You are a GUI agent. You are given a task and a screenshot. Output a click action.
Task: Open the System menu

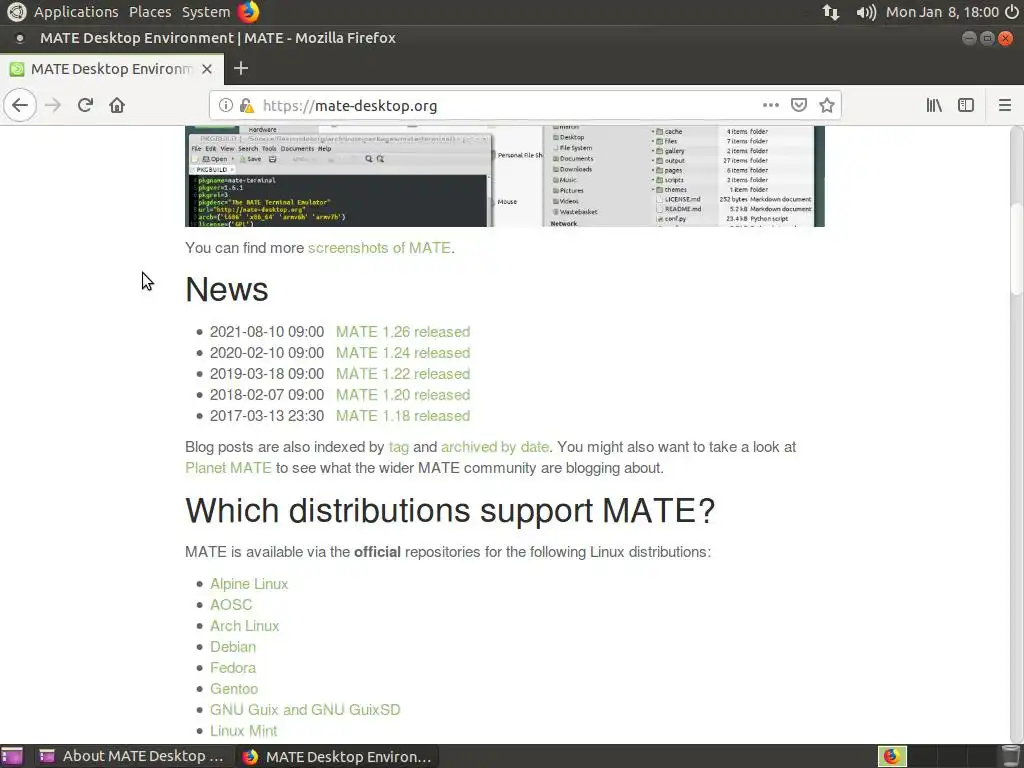pos(206,12)
